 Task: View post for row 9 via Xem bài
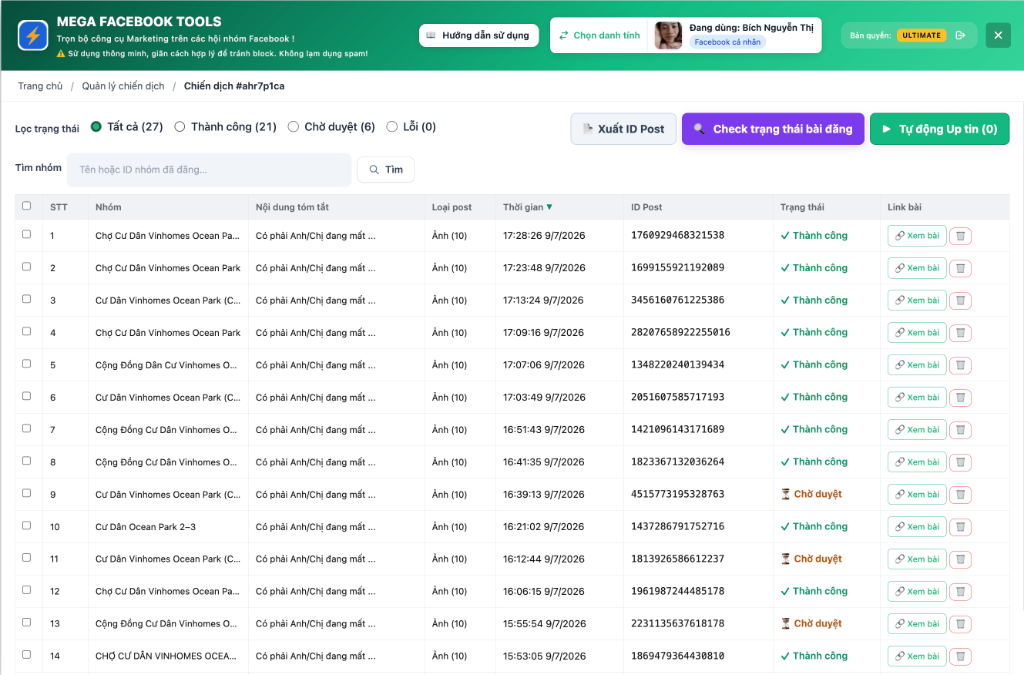[917, 495]
